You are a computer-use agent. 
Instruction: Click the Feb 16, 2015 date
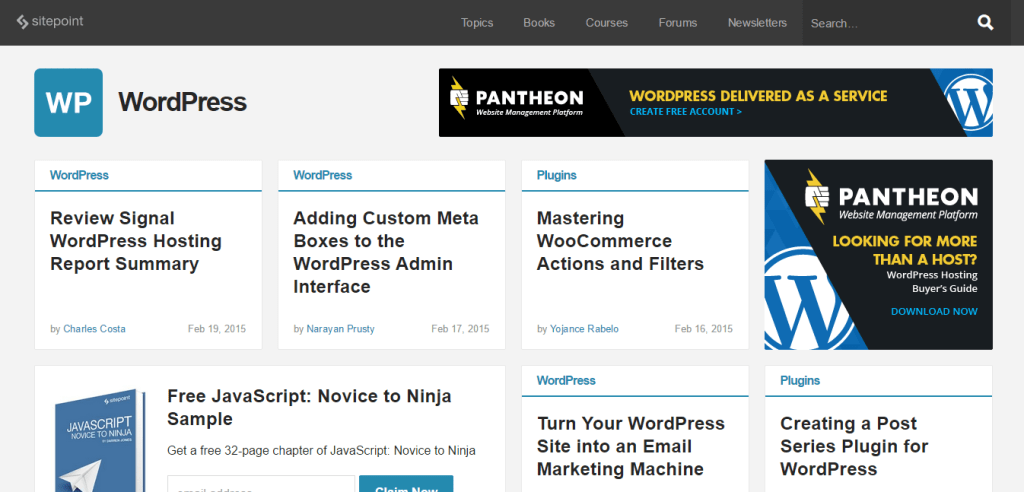click(703, 329)
